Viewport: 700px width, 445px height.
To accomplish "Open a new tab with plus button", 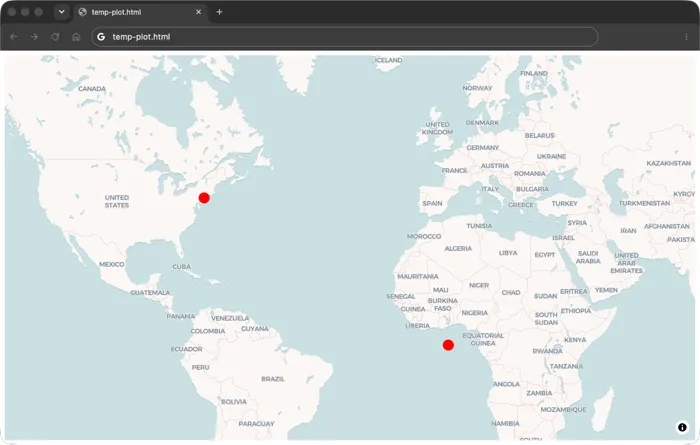I will tap(219, 12).
